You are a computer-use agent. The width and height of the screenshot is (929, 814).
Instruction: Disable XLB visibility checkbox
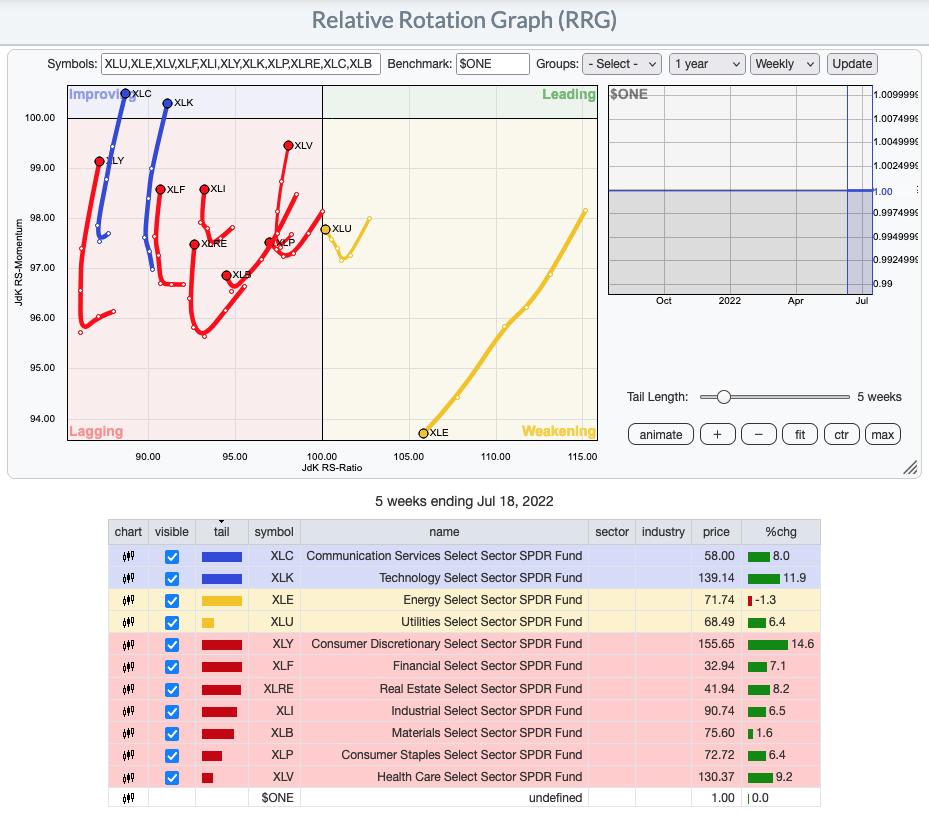[x=172, y=733]
